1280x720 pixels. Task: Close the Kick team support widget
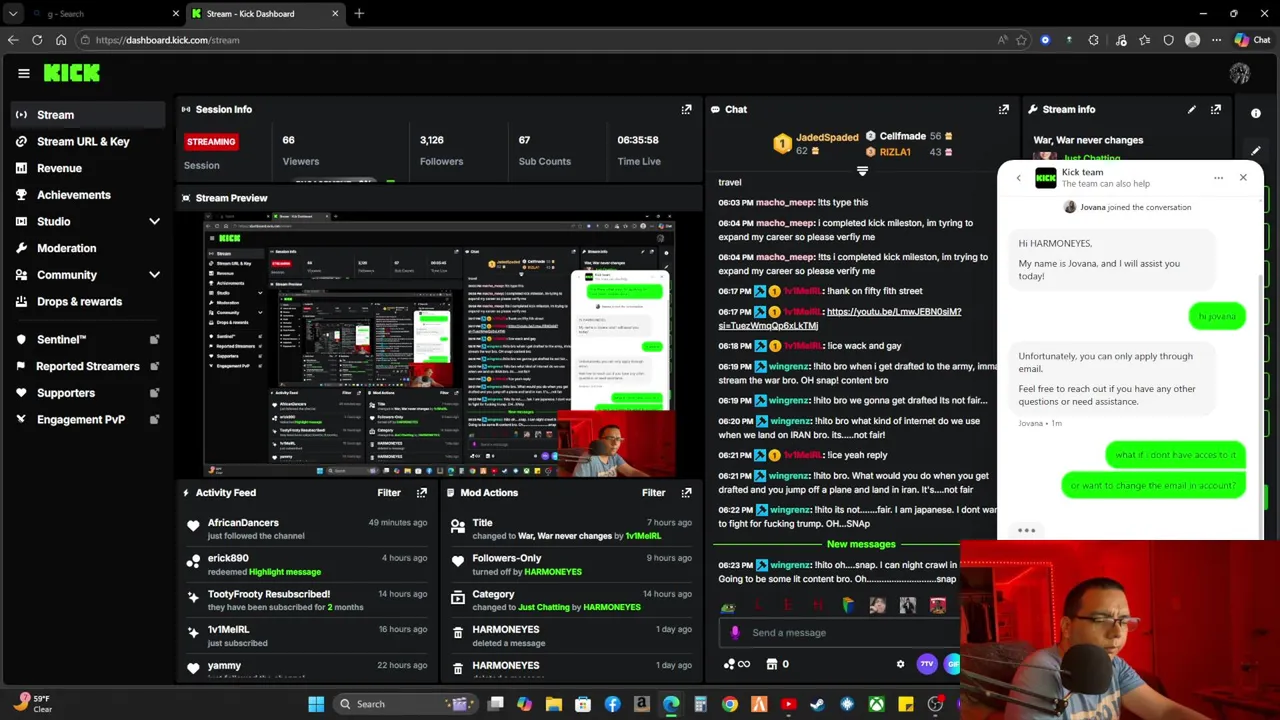click(x=1243, y=178)
